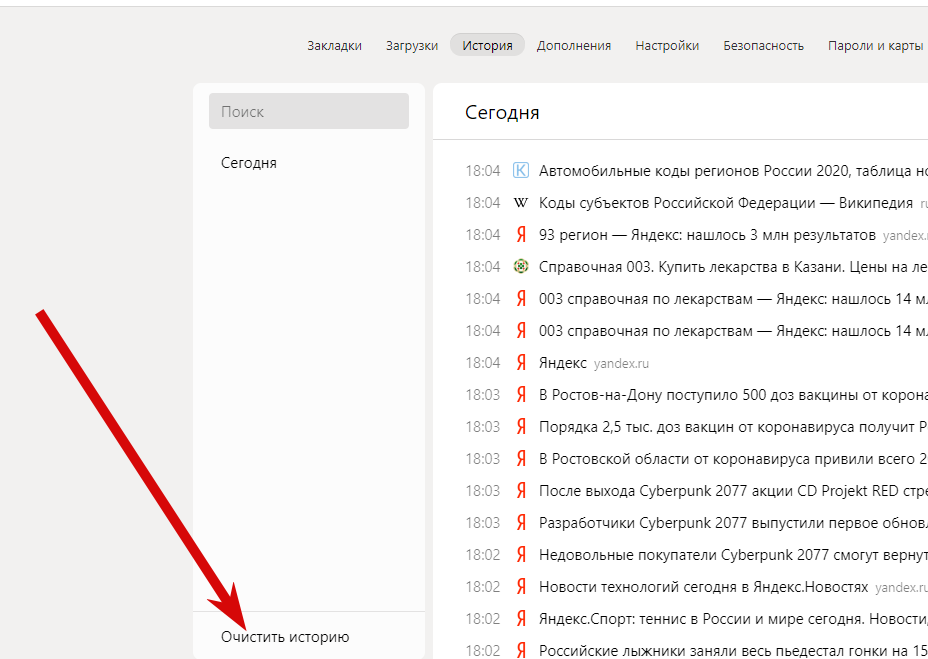Select Сегодня in the left sidebar
928x659 pixels.
click(x=249, y=163)
